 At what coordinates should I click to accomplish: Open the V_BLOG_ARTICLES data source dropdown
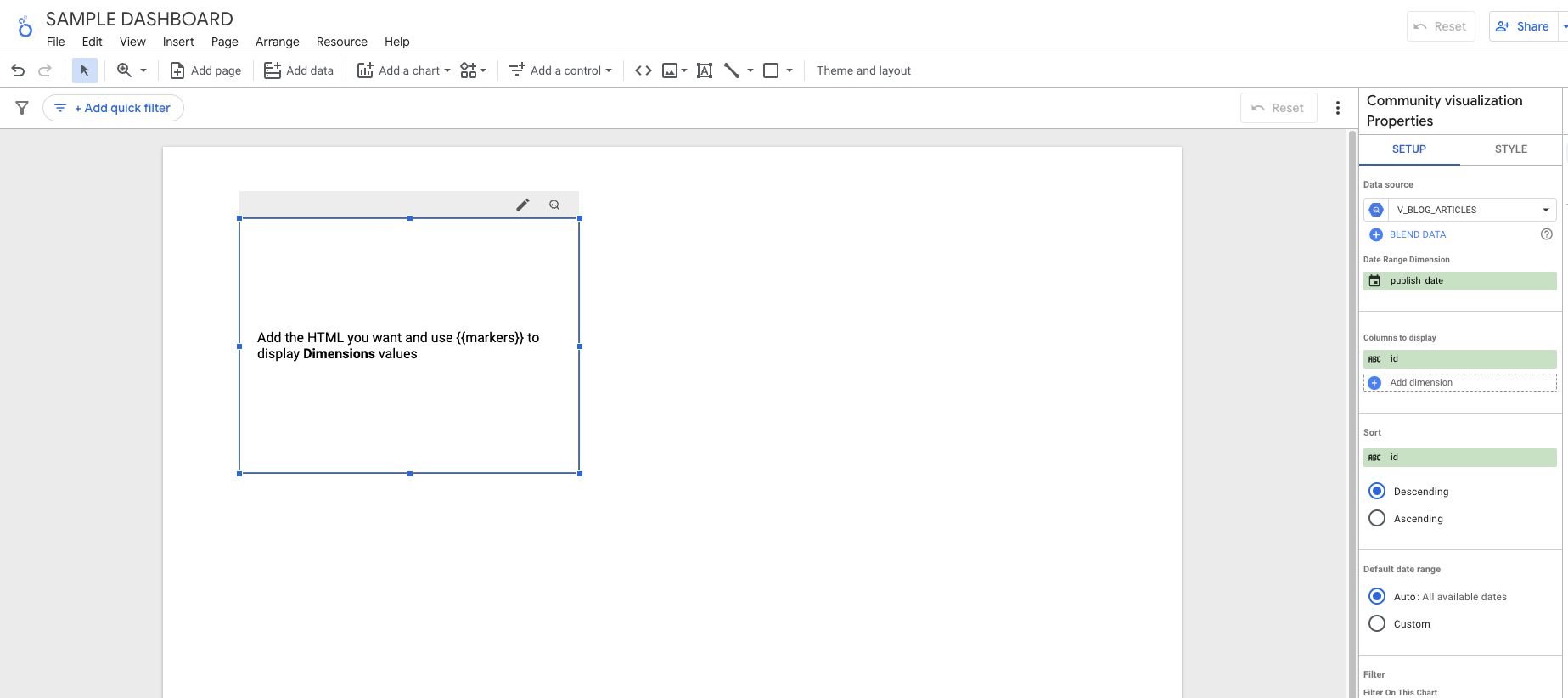pyautogui.click(x=1470, y=210)
